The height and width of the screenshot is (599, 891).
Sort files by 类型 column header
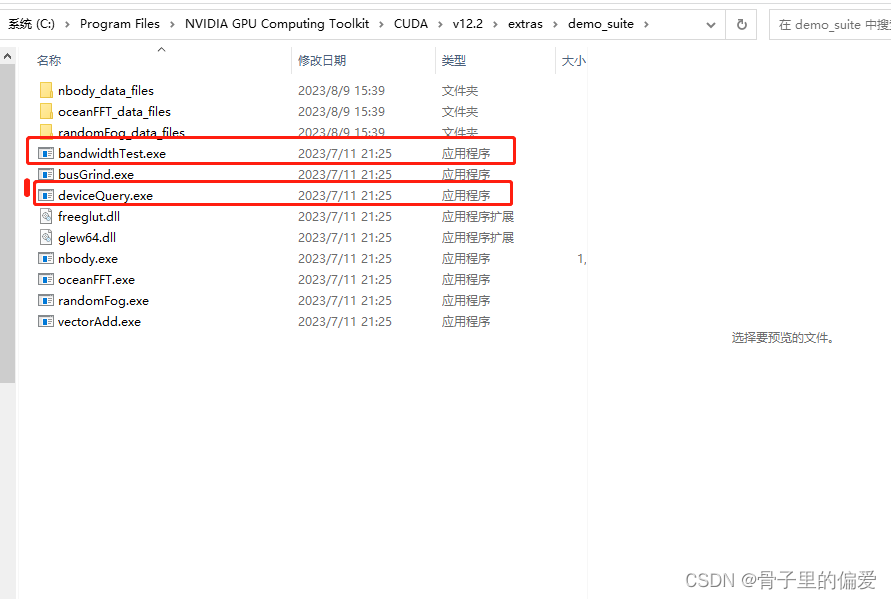click(x=453, y=61)
